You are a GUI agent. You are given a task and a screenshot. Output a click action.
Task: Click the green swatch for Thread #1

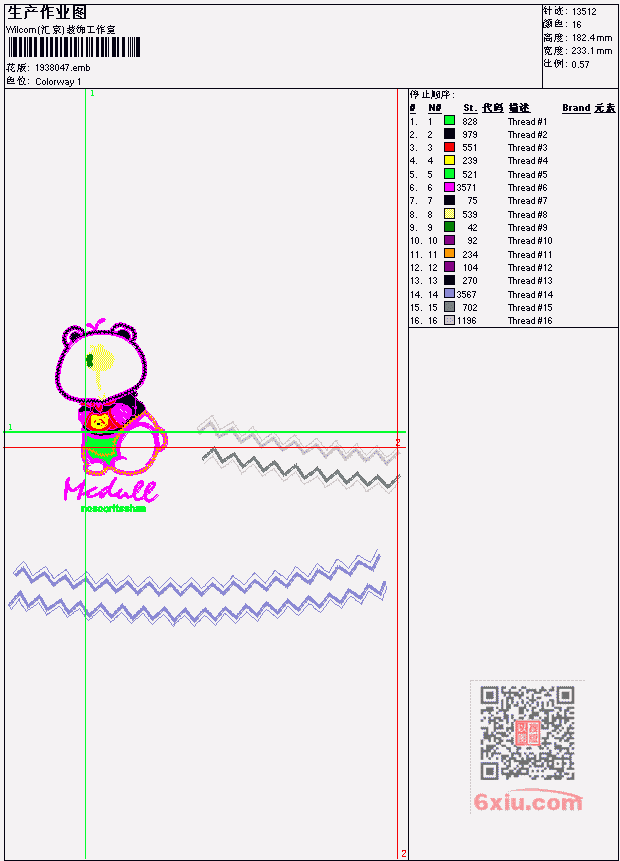coord(449,121)
